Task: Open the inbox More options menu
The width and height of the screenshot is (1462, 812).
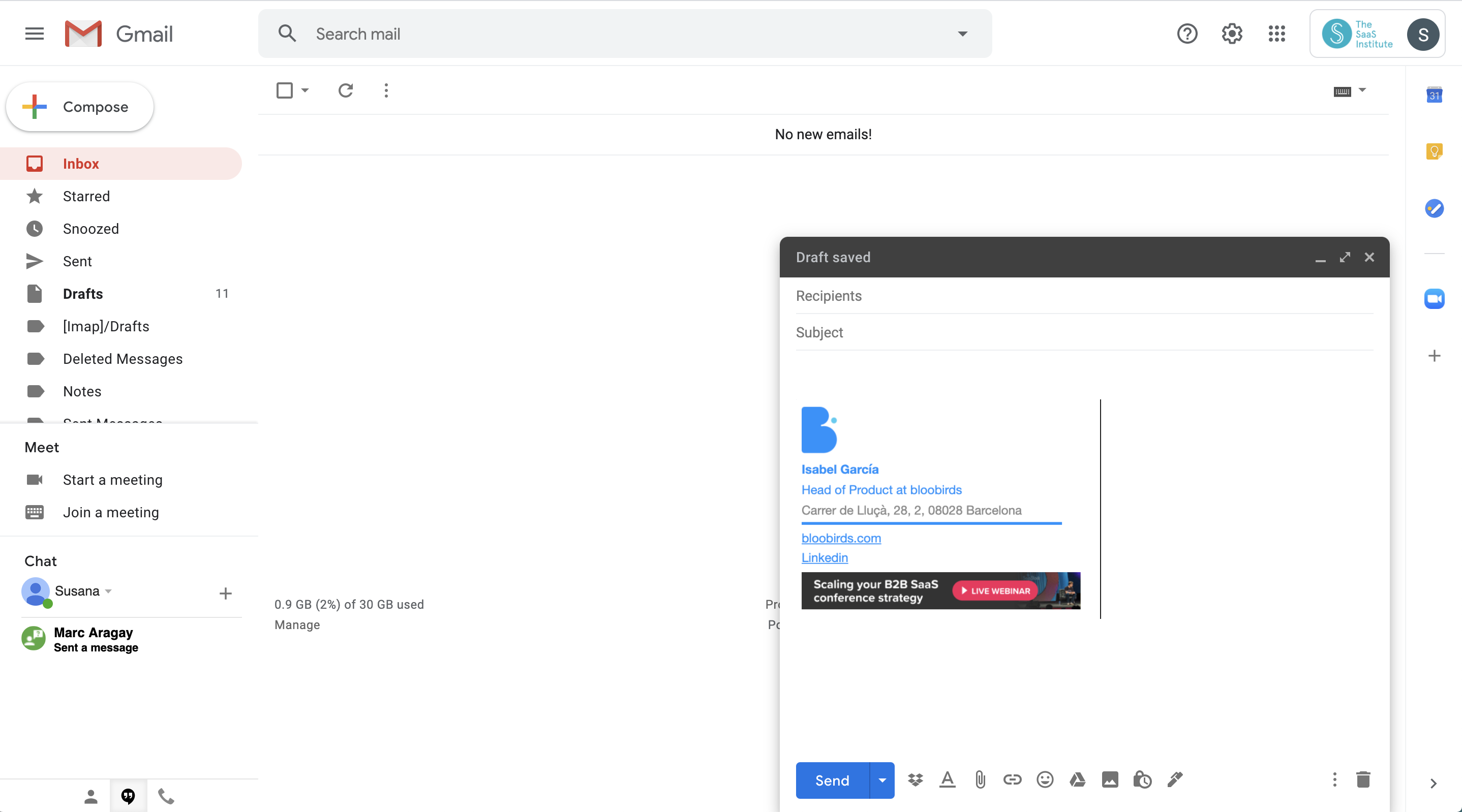Action: 386,90
